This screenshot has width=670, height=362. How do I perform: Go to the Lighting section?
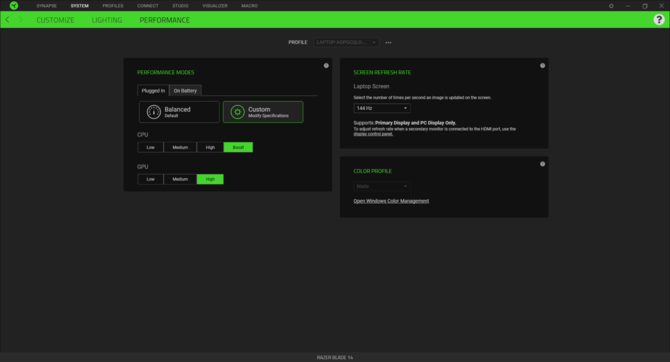tap(107, 20)
